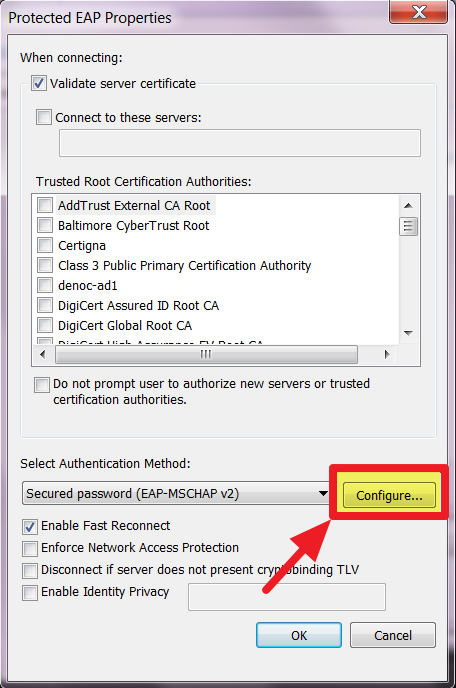Click the Configure... button
Screen dimensions: 456x688
[x=389, y=495]
